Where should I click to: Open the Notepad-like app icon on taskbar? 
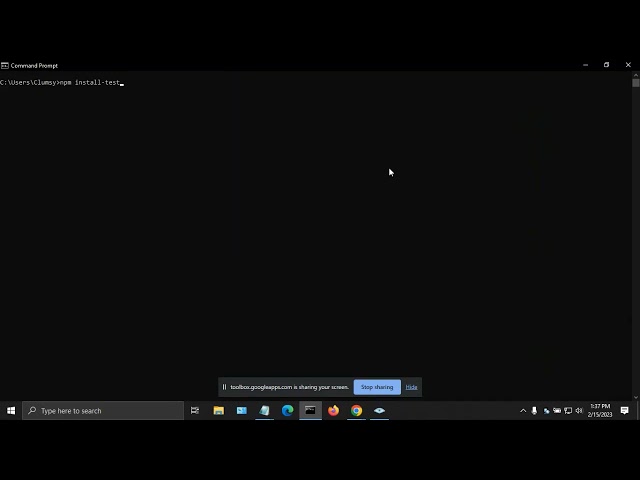(264, 411)
